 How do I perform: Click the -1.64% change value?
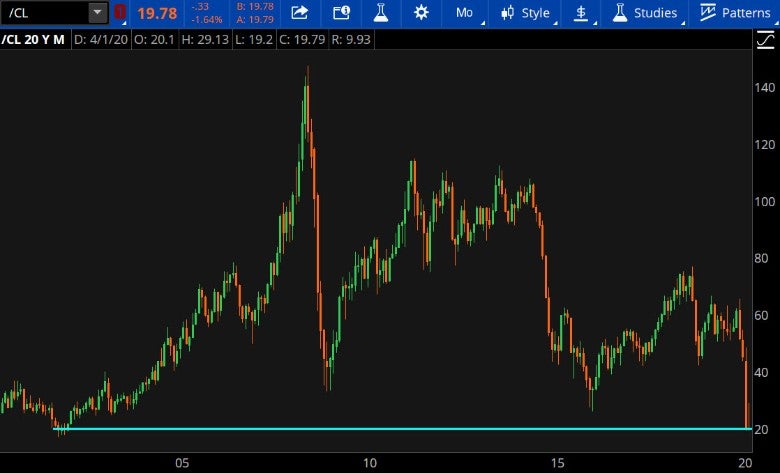click(x=207, y=20)
